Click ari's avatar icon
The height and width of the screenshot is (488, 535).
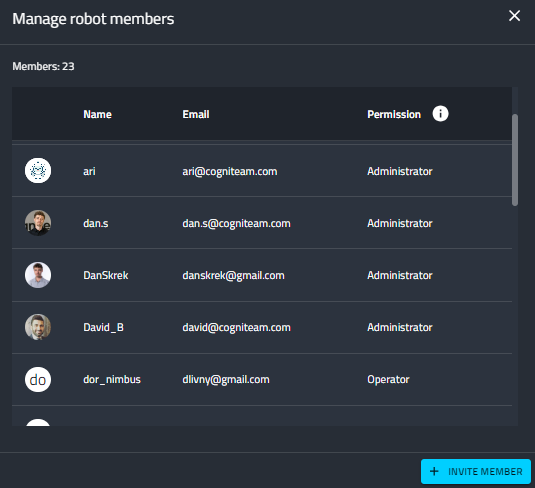(38, 171)
